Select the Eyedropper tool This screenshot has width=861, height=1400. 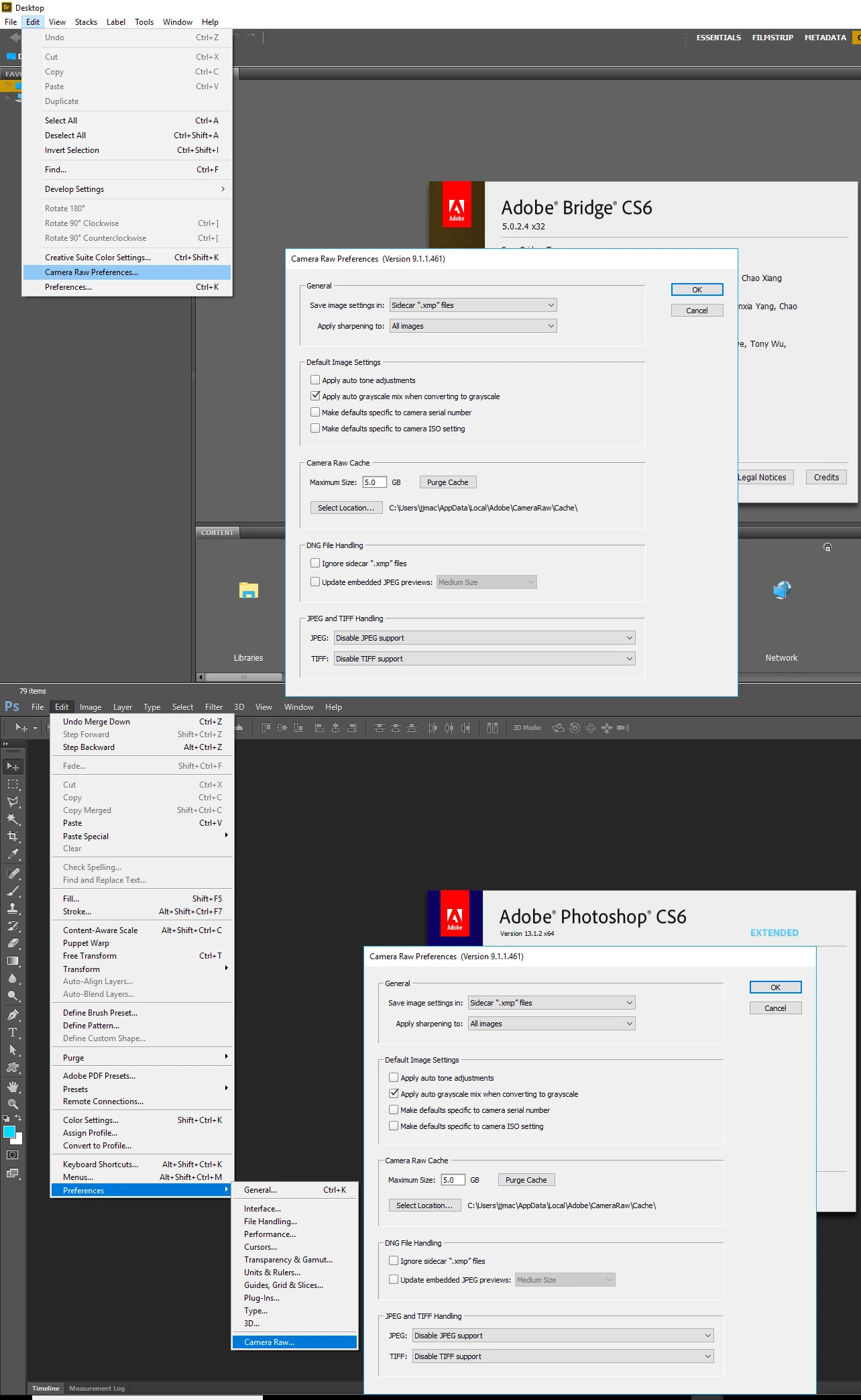pos(13,854)
